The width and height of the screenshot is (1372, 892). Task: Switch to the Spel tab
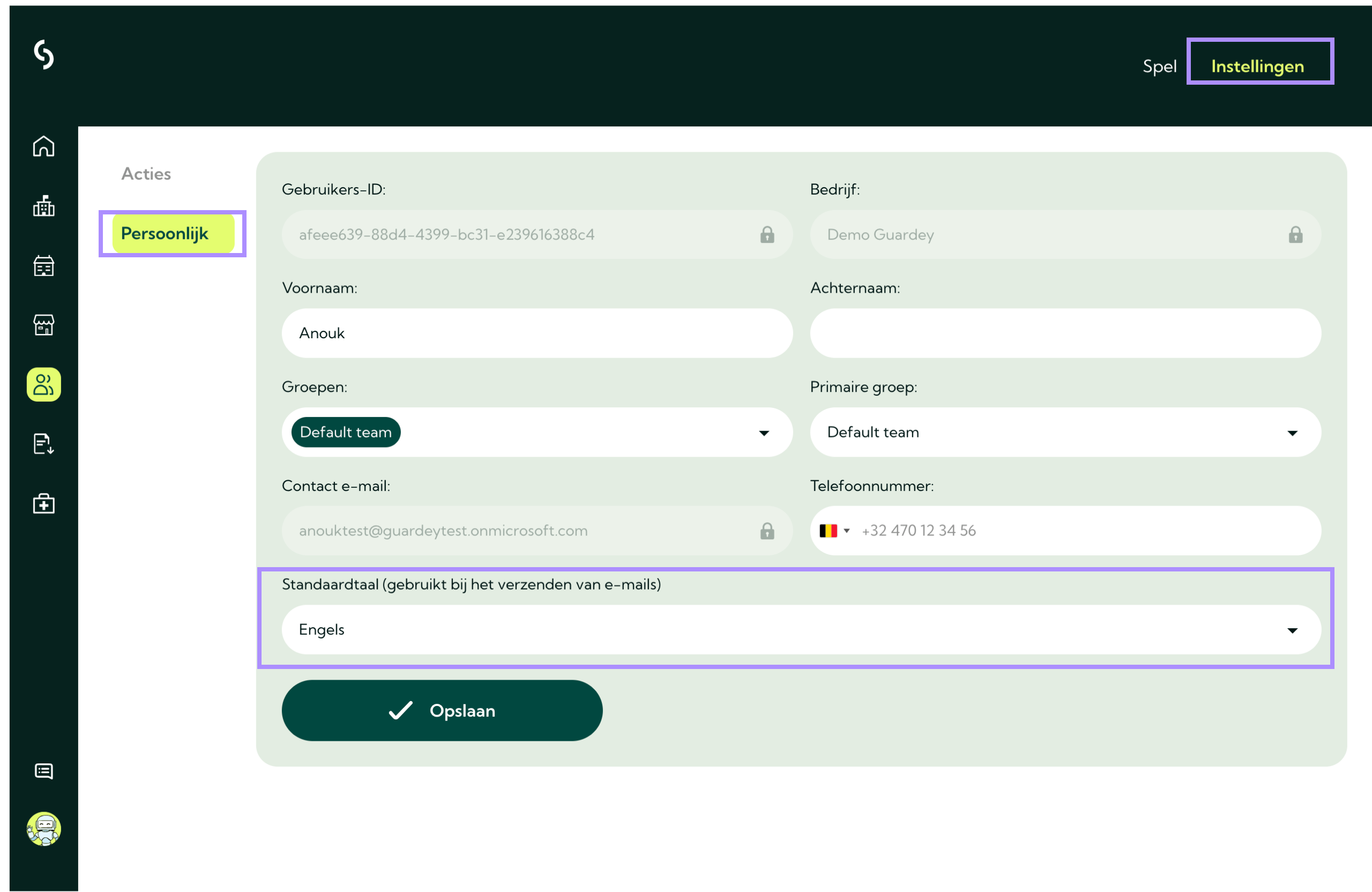coord(1159,66)
